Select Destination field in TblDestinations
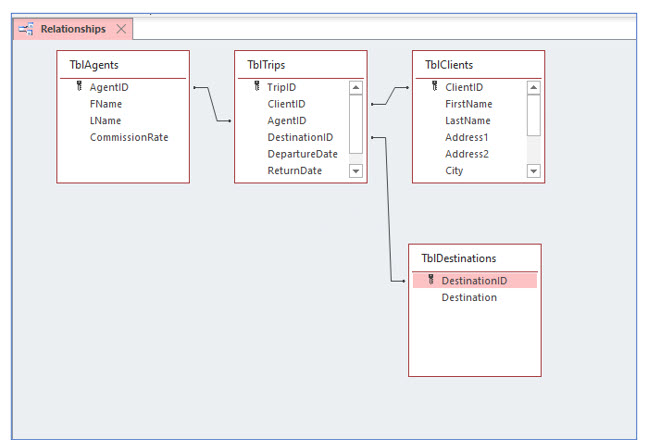648x446 pixels. 469,298
